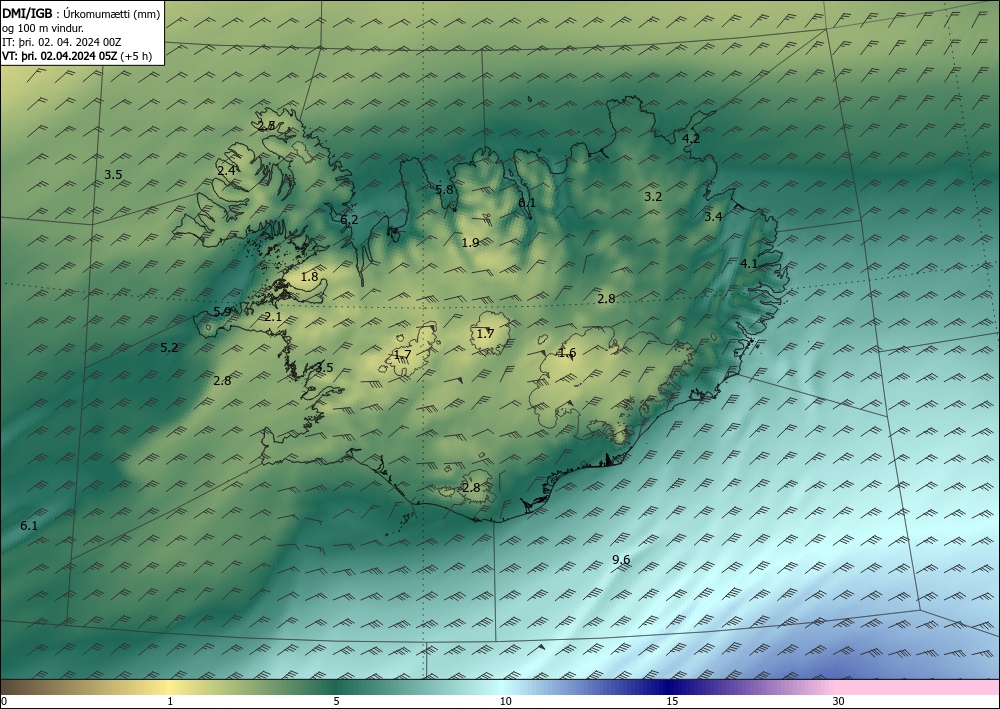
Task: Click the 4.1 value on the map
Action: coord(749,263)
